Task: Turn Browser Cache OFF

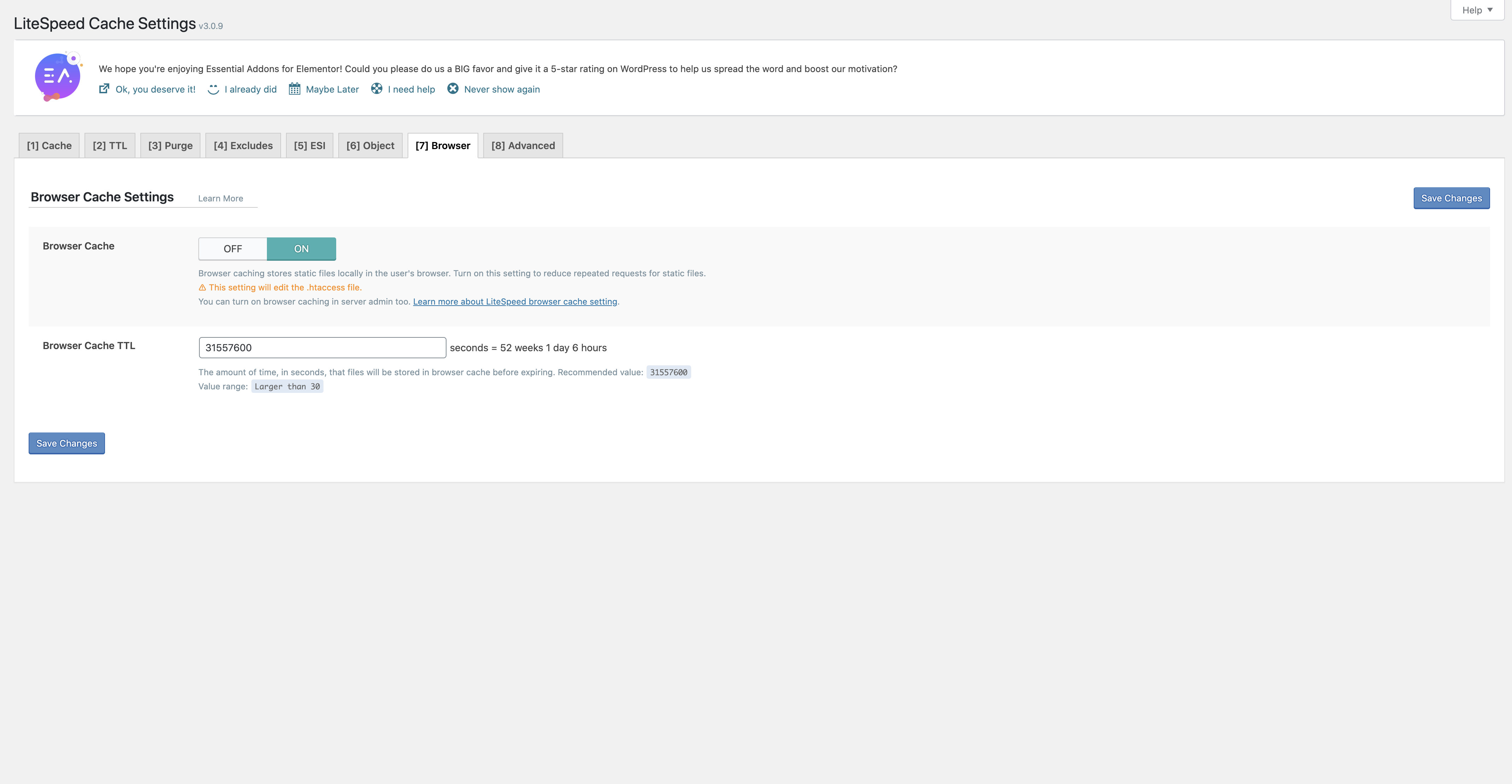Action: pos(232,249)
